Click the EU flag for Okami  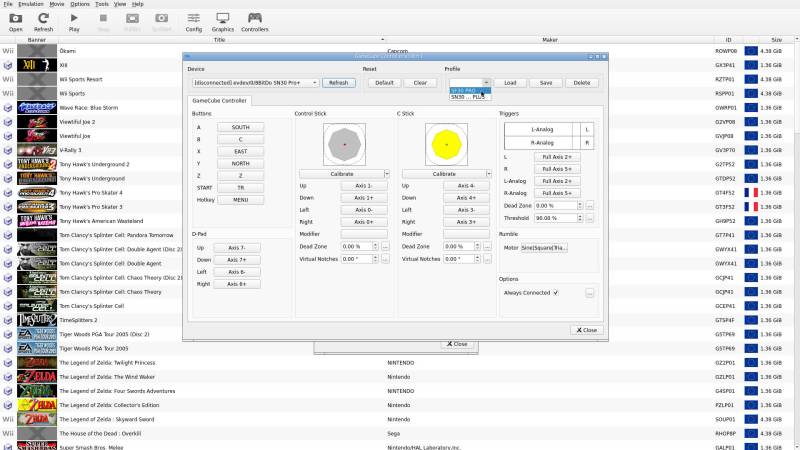coord(751,51)
